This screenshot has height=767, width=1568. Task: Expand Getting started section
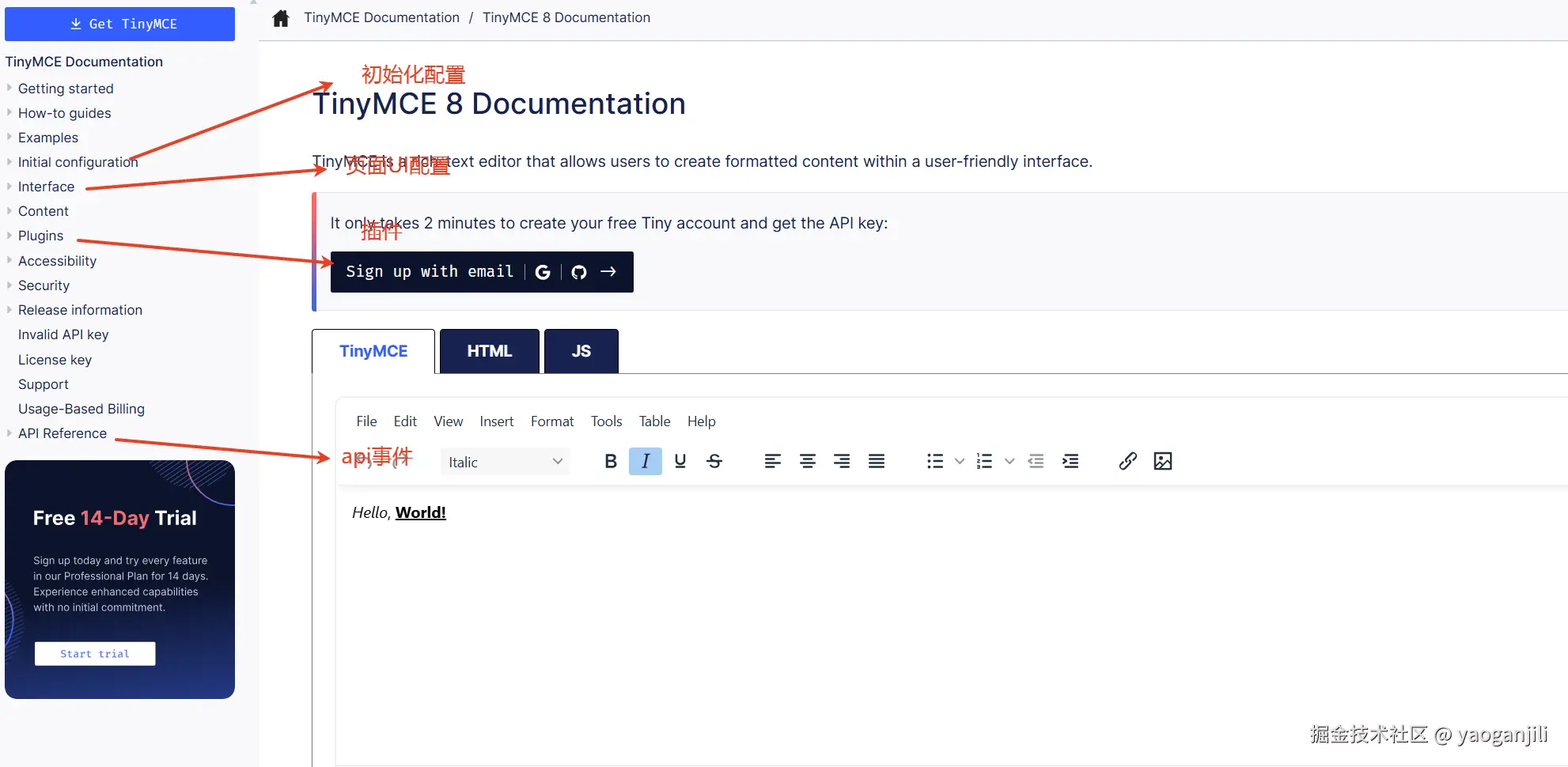(9, 88)
